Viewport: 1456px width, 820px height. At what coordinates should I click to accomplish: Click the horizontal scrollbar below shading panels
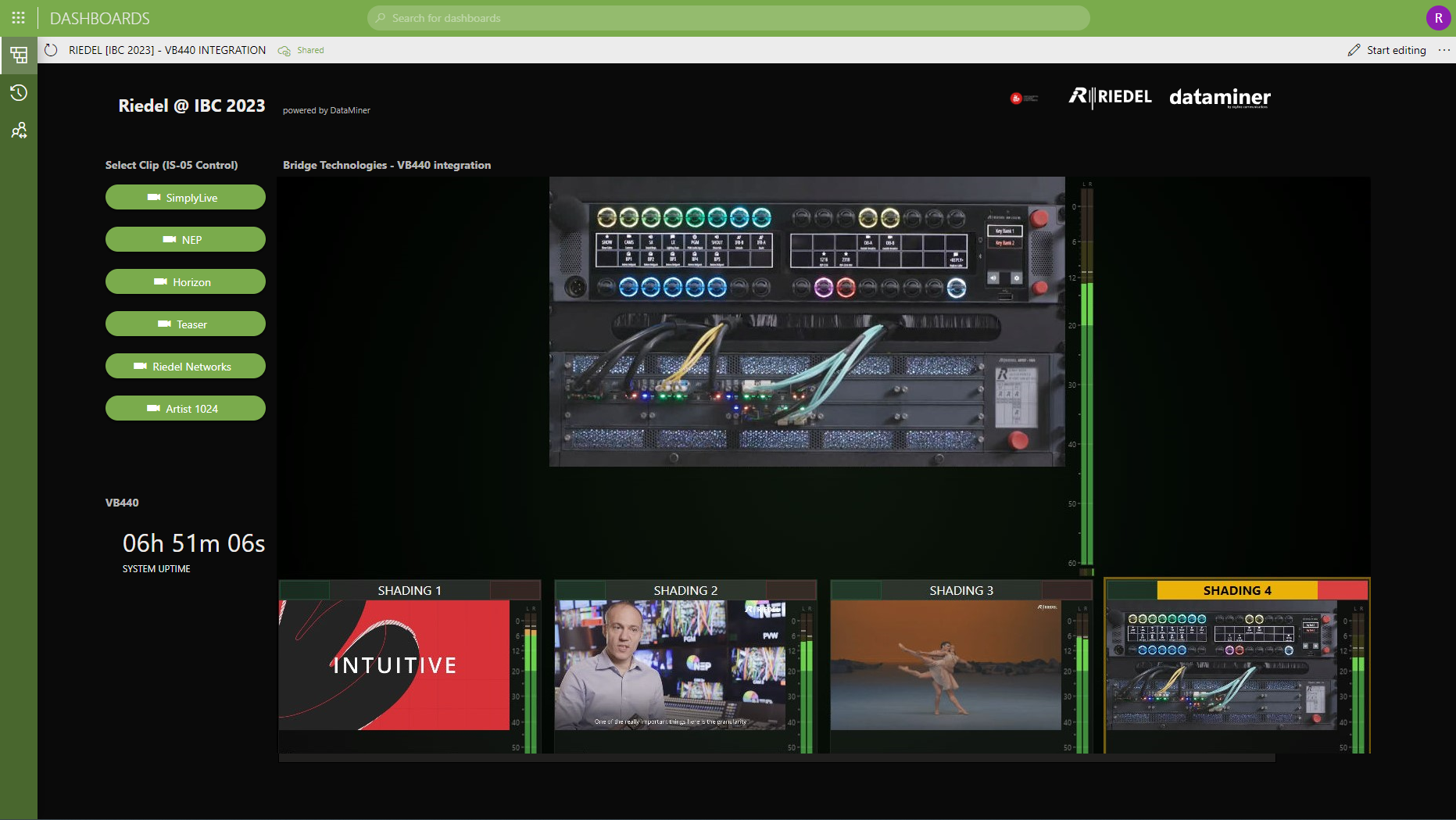(777, 757)
